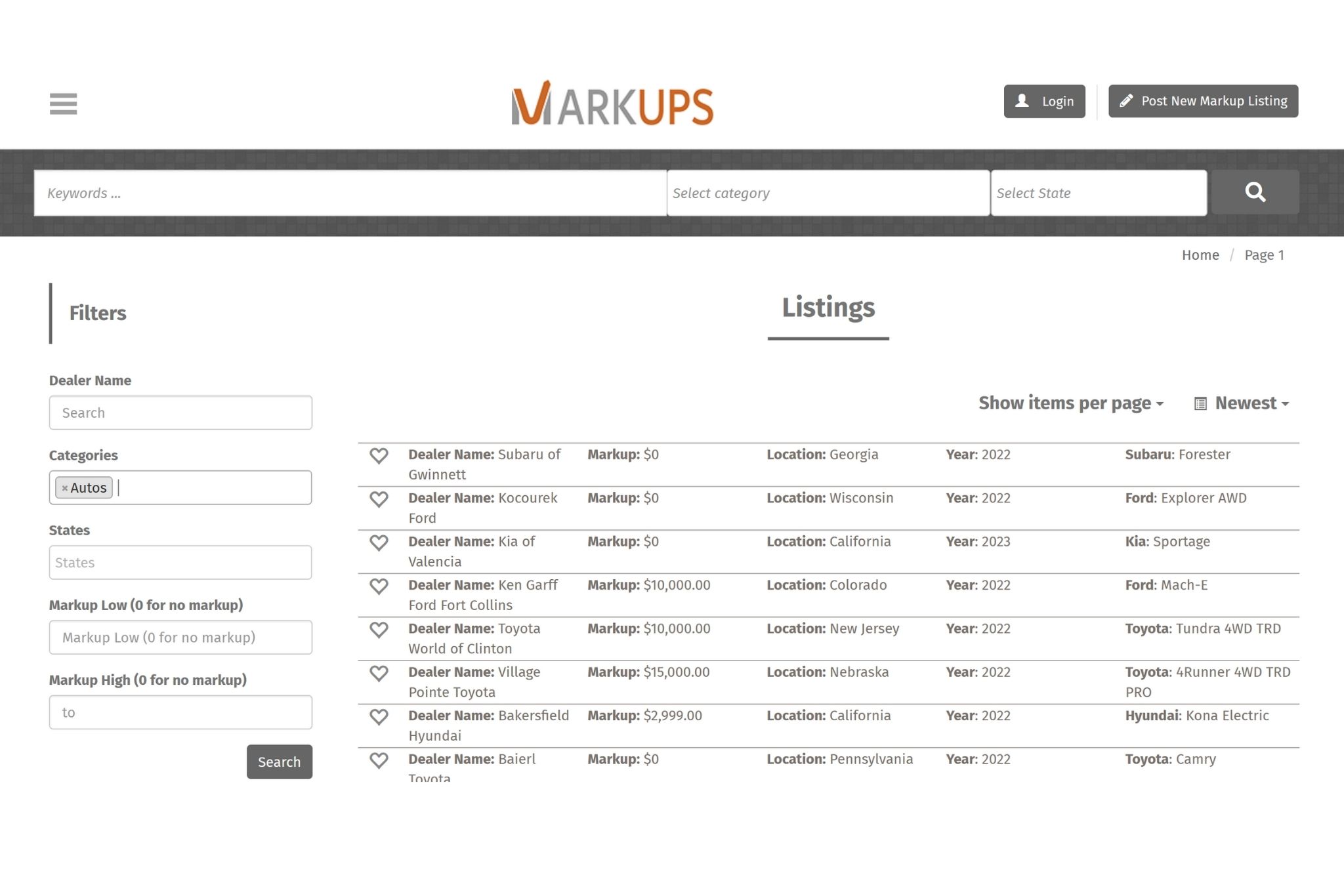Open the hamburger menu icon

tap(63, 104)
